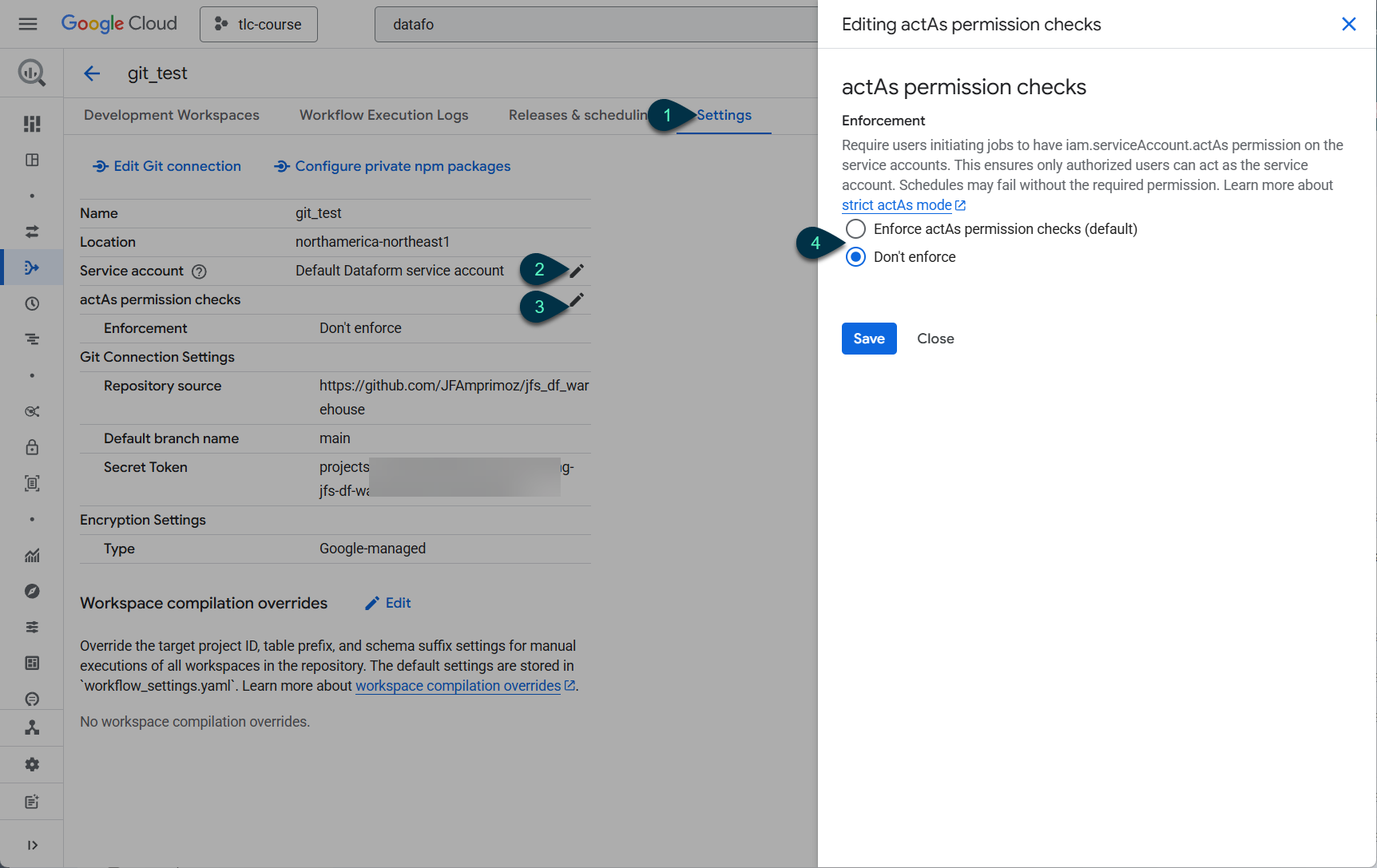Image resolution: width=1377 pixels, height=868 pixels.
Task: Click the Service account help question mark icon
Action: pyautogui.click(x=200, y=271)
